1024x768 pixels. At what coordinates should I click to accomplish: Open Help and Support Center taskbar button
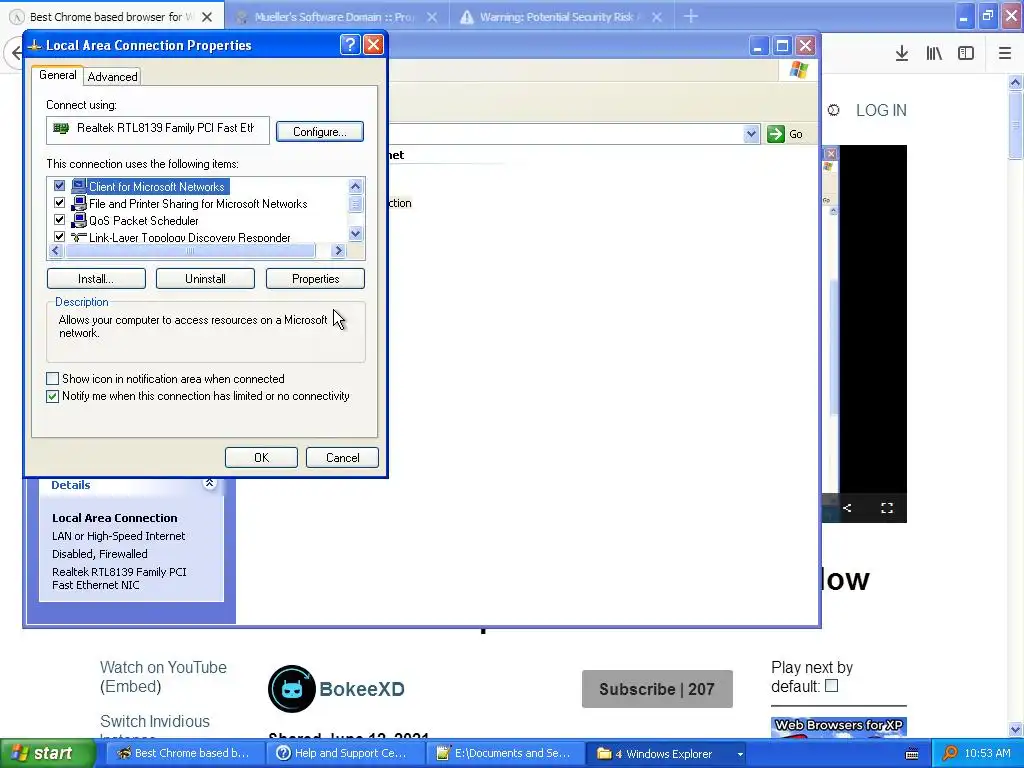pos(344,754)
